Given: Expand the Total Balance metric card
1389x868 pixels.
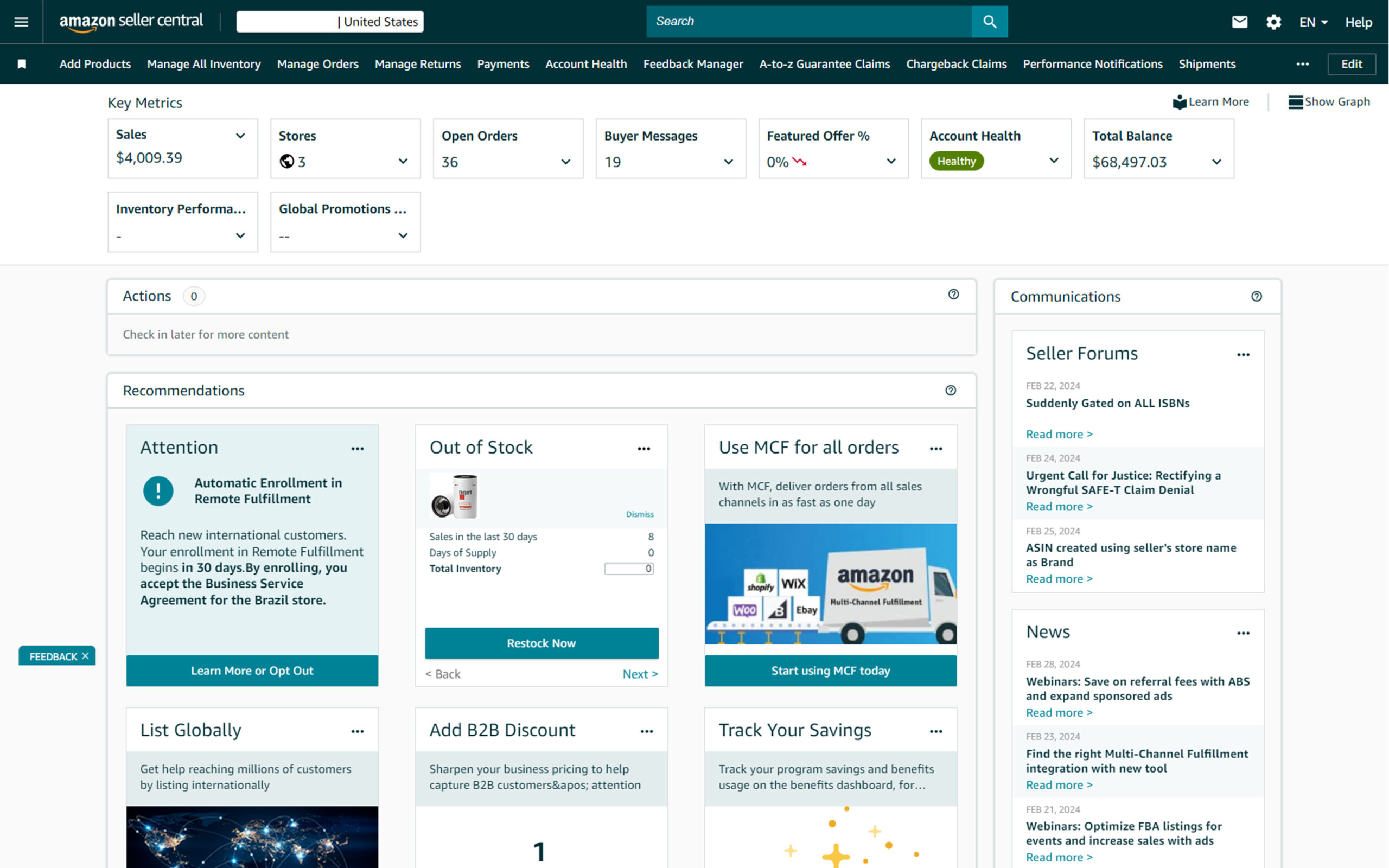Looking at the screenshot, I should tap(1217, 162).
